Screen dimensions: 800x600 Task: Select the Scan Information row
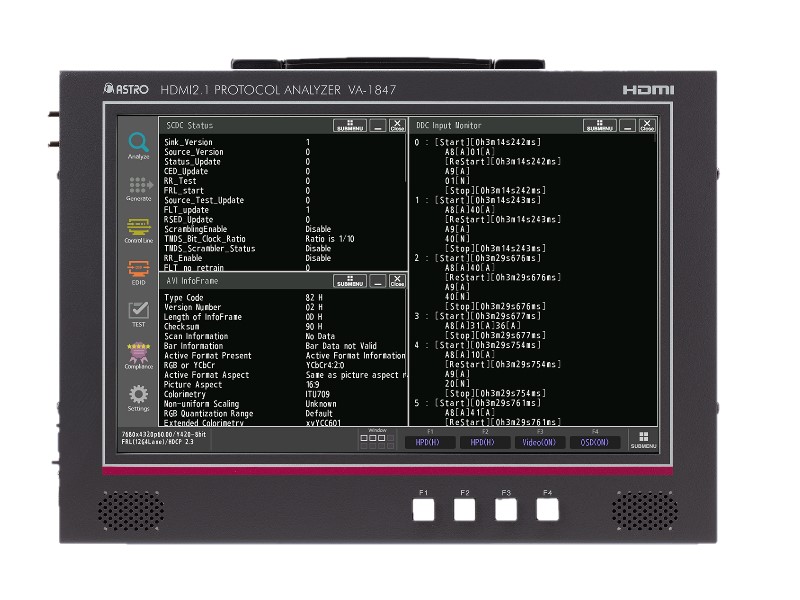284,336
